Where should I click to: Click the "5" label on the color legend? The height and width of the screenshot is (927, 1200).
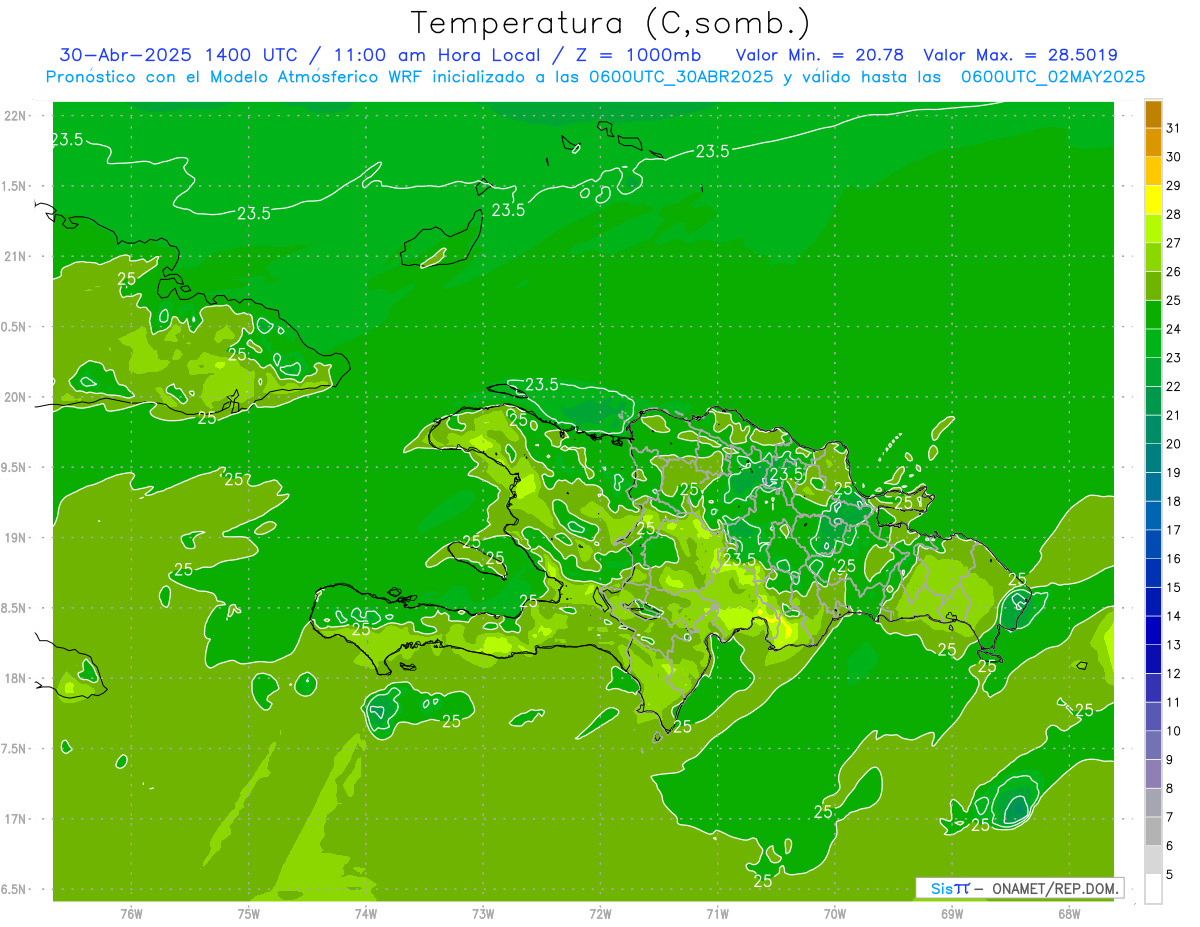click(x=1170, y=875)
